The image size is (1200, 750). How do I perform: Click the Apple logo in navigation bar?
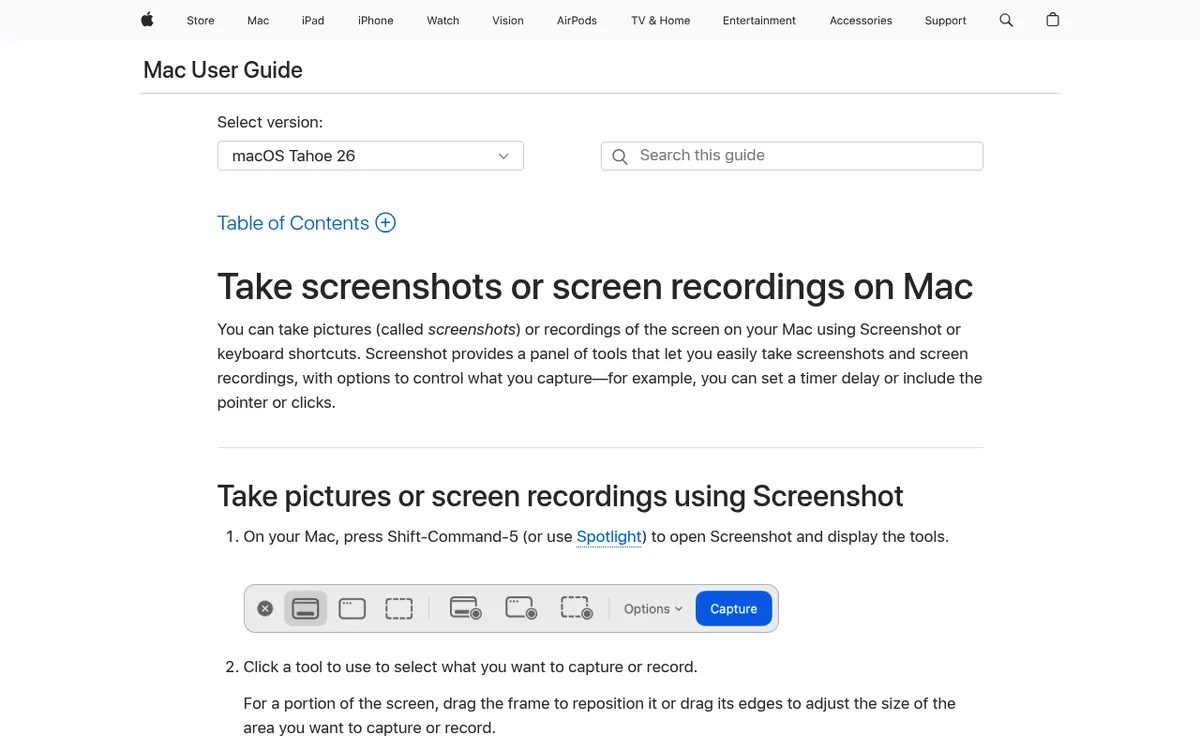[147, 20]
